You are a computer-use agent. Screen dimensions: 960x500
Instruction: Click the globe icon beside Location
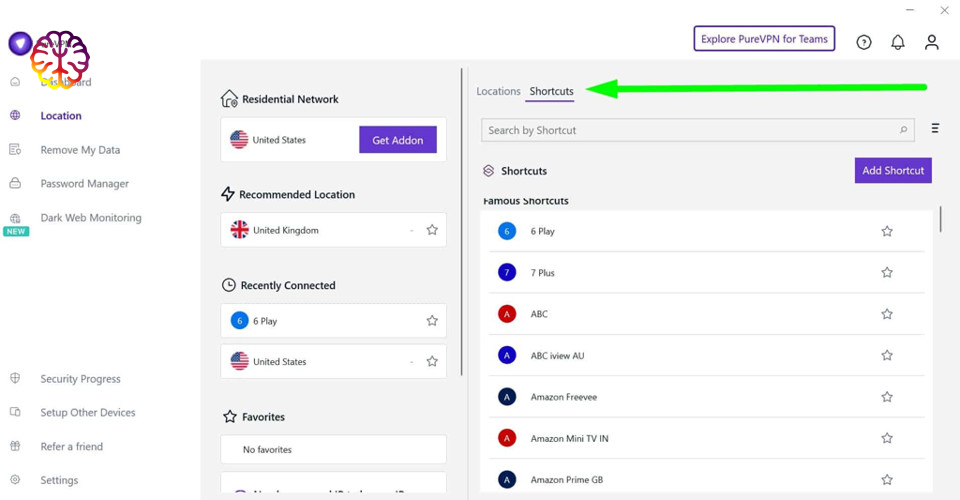tap(15, 115)
